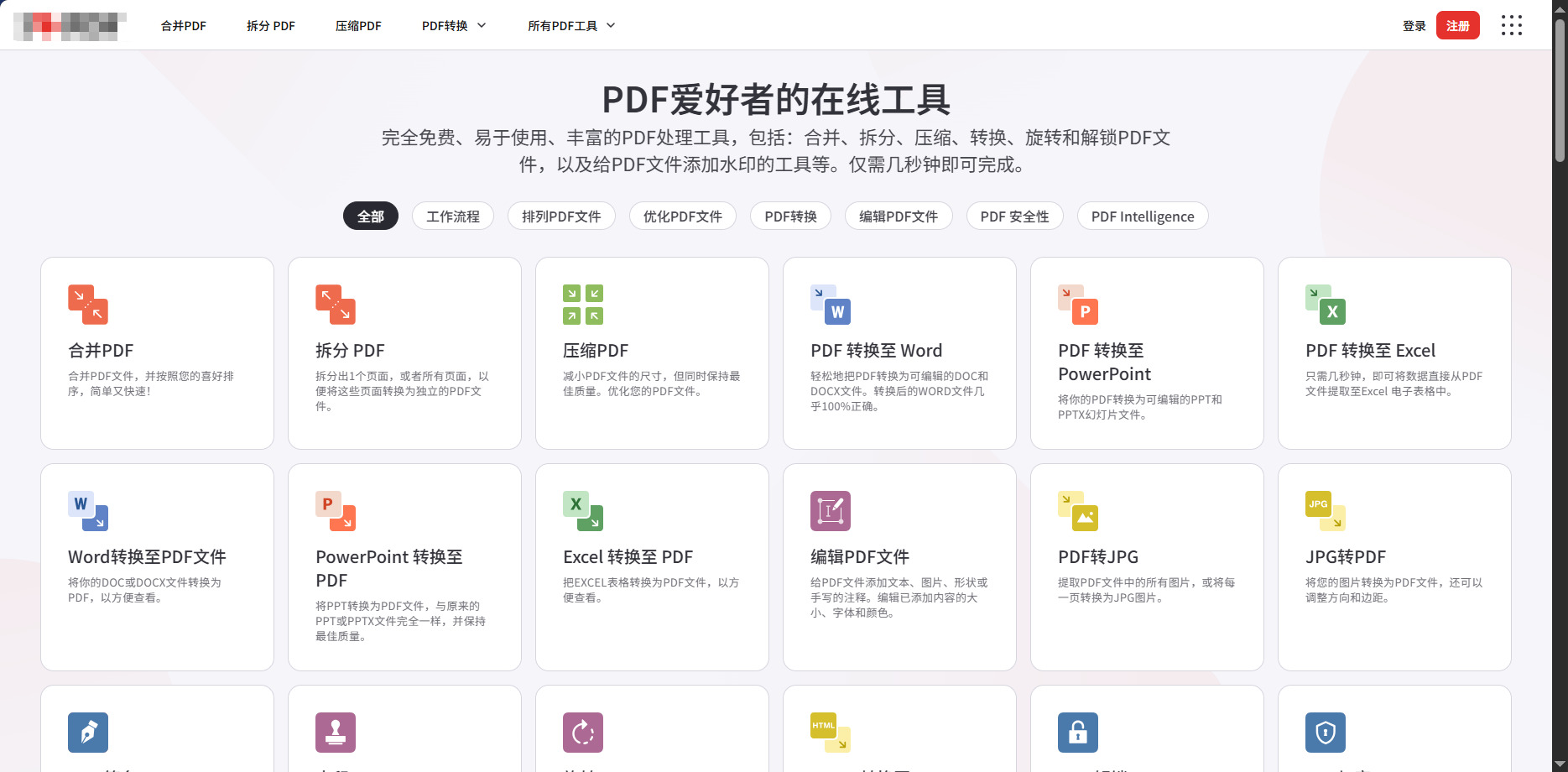Screen dimensions: 1568x772
Task: Open the 编辑PDF文件 purple edit icon
Action: point(831,511)
